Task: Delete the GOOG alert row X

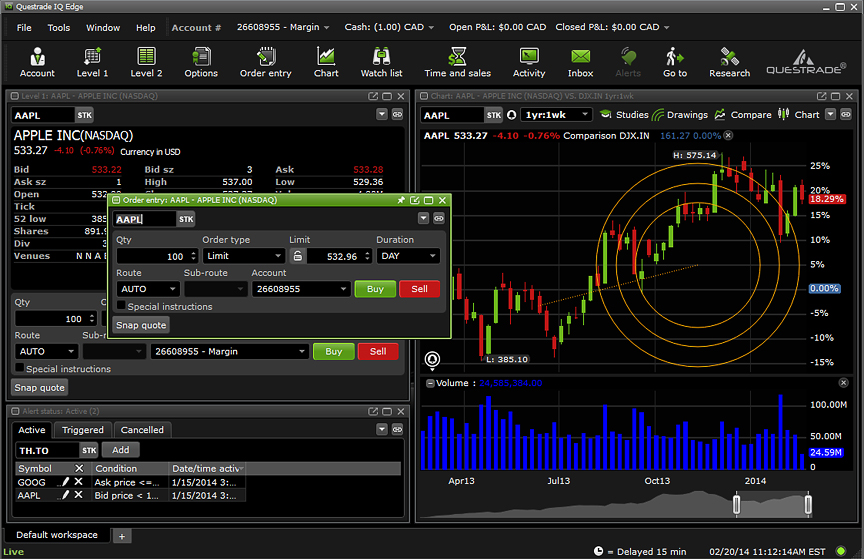Action: pyautogui.click(x=79, y=482)
